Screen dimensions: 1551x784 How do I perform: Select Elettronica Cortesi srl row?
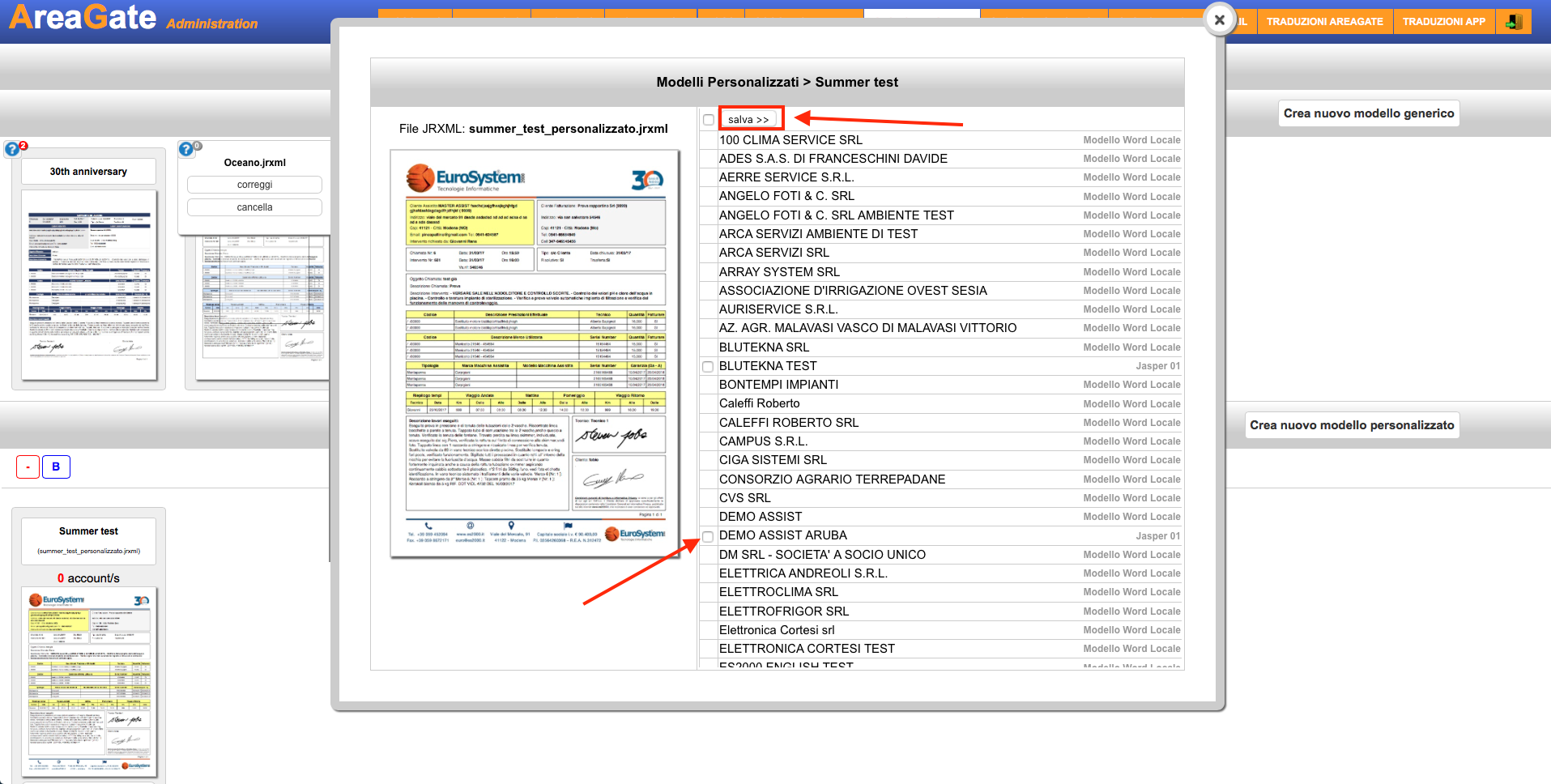940,630
